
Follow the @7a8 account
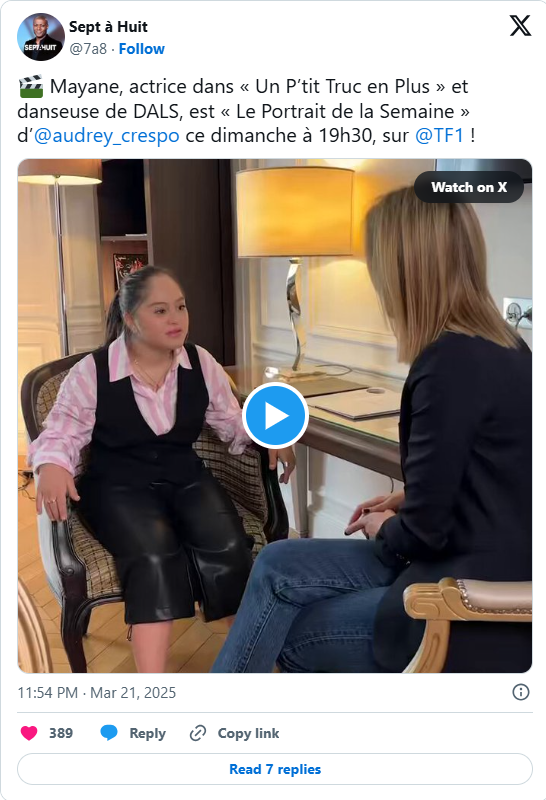pyautogui.click(x=142, y=49)
